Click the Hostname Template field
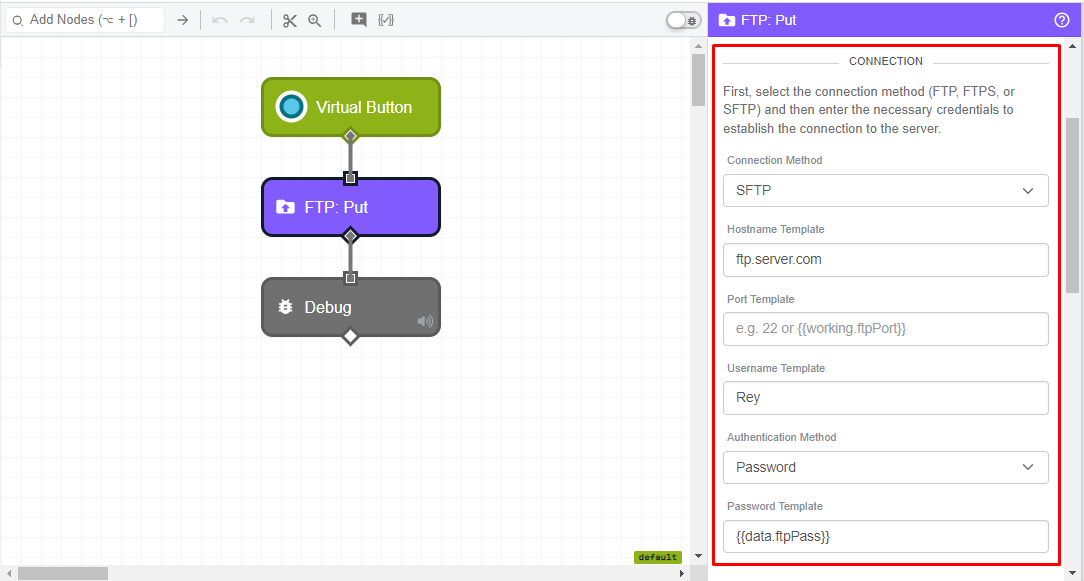Viewport: 1084px width, 581px height. click(x=886, y=259)
